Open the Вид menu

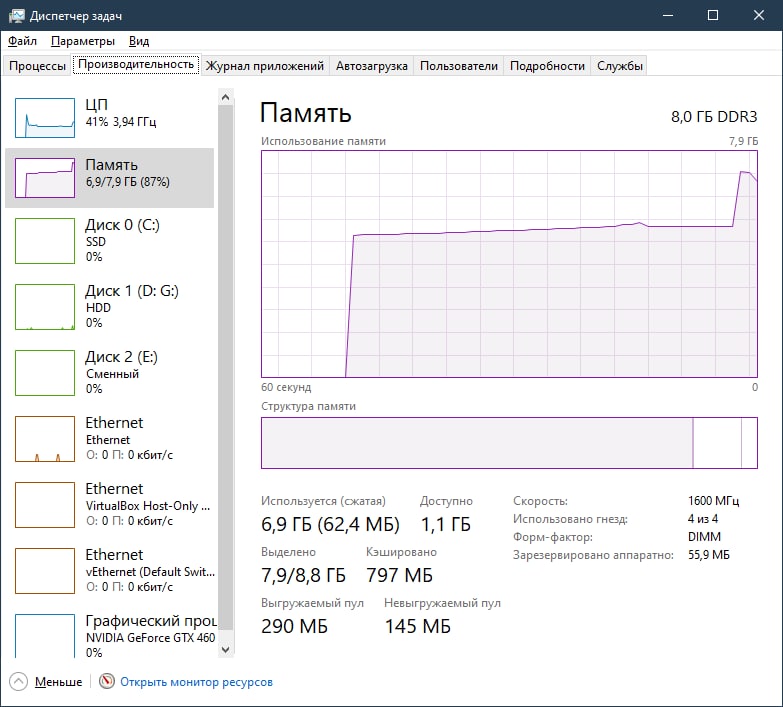(x=139, y=41)
